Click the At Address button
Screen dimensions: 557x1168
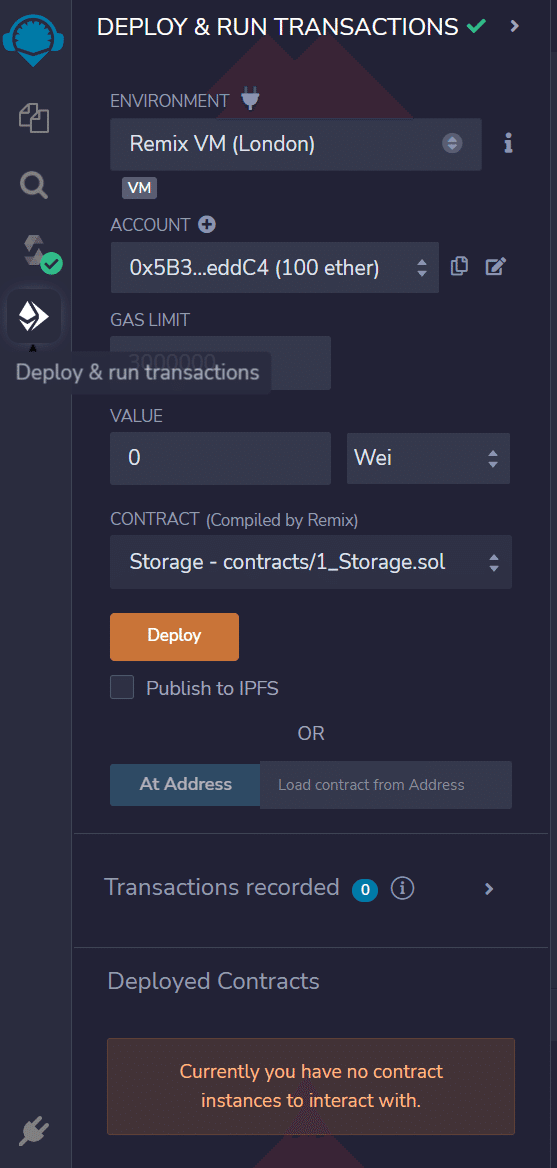click(x=185, y=784)
